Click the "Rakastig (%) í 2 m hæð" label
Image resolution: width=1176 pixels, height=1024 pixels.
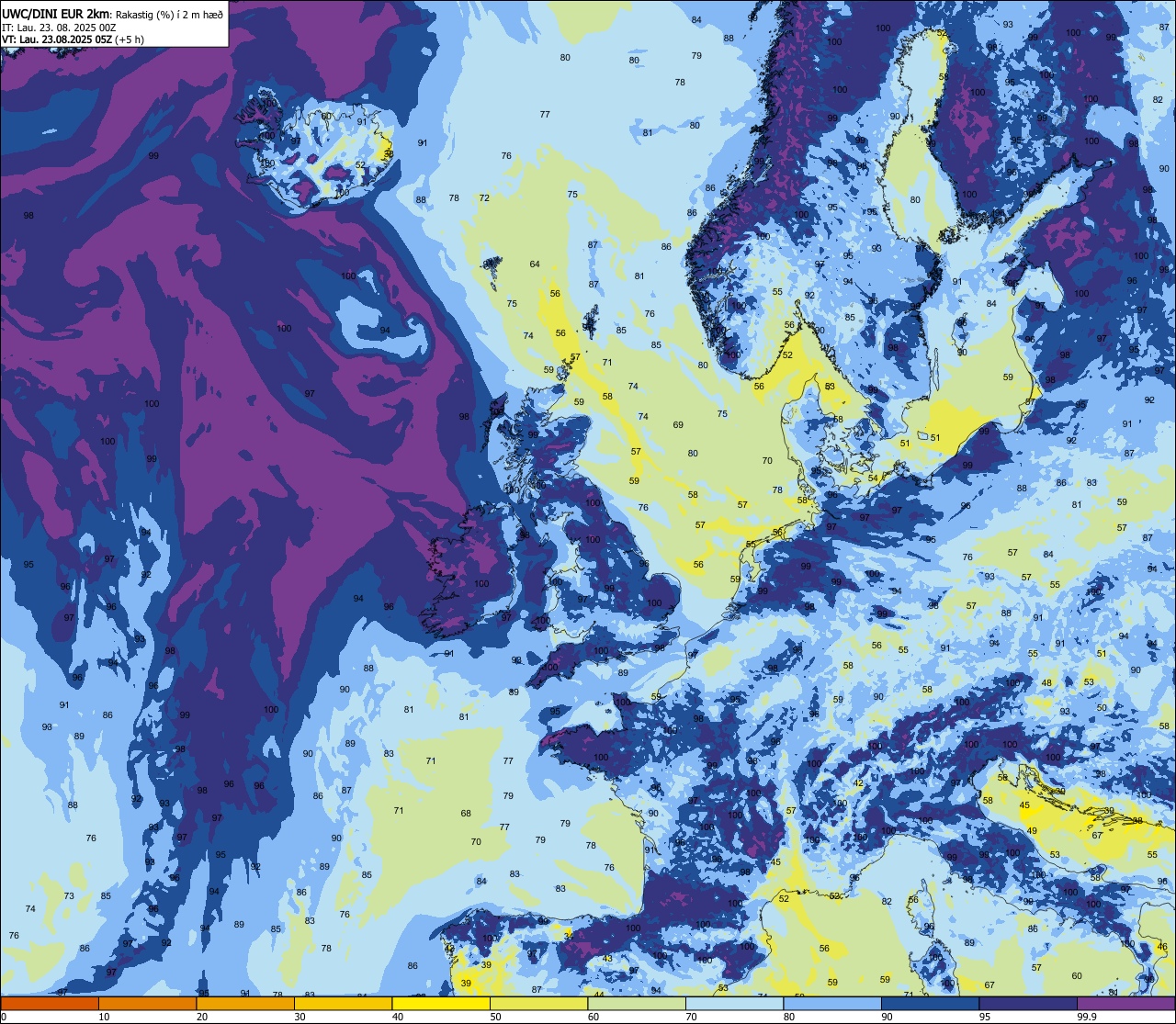tap(169, 14)
